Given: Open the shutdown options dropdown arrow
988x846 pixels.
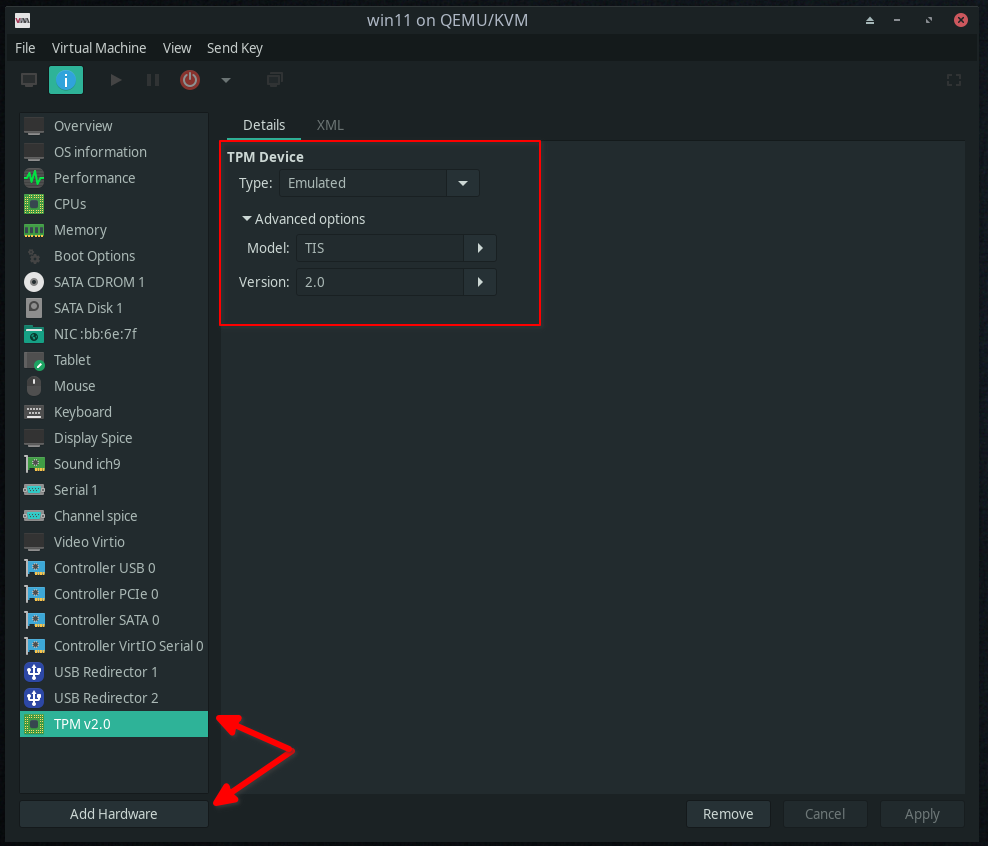Looking at the screenshot, I should coord(226,80).
